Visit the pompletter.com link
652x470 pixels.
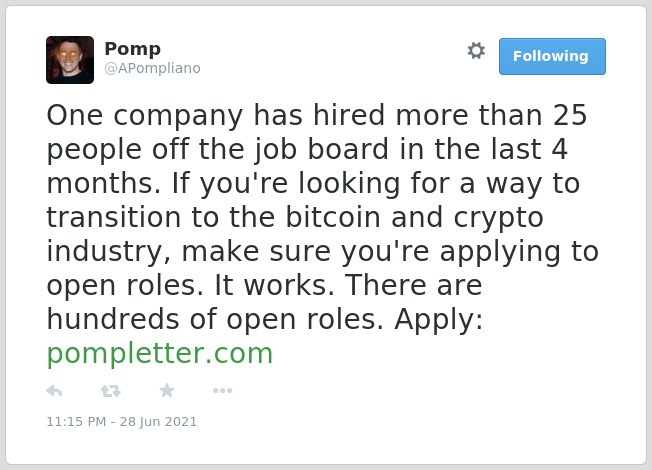pos(160,354)
